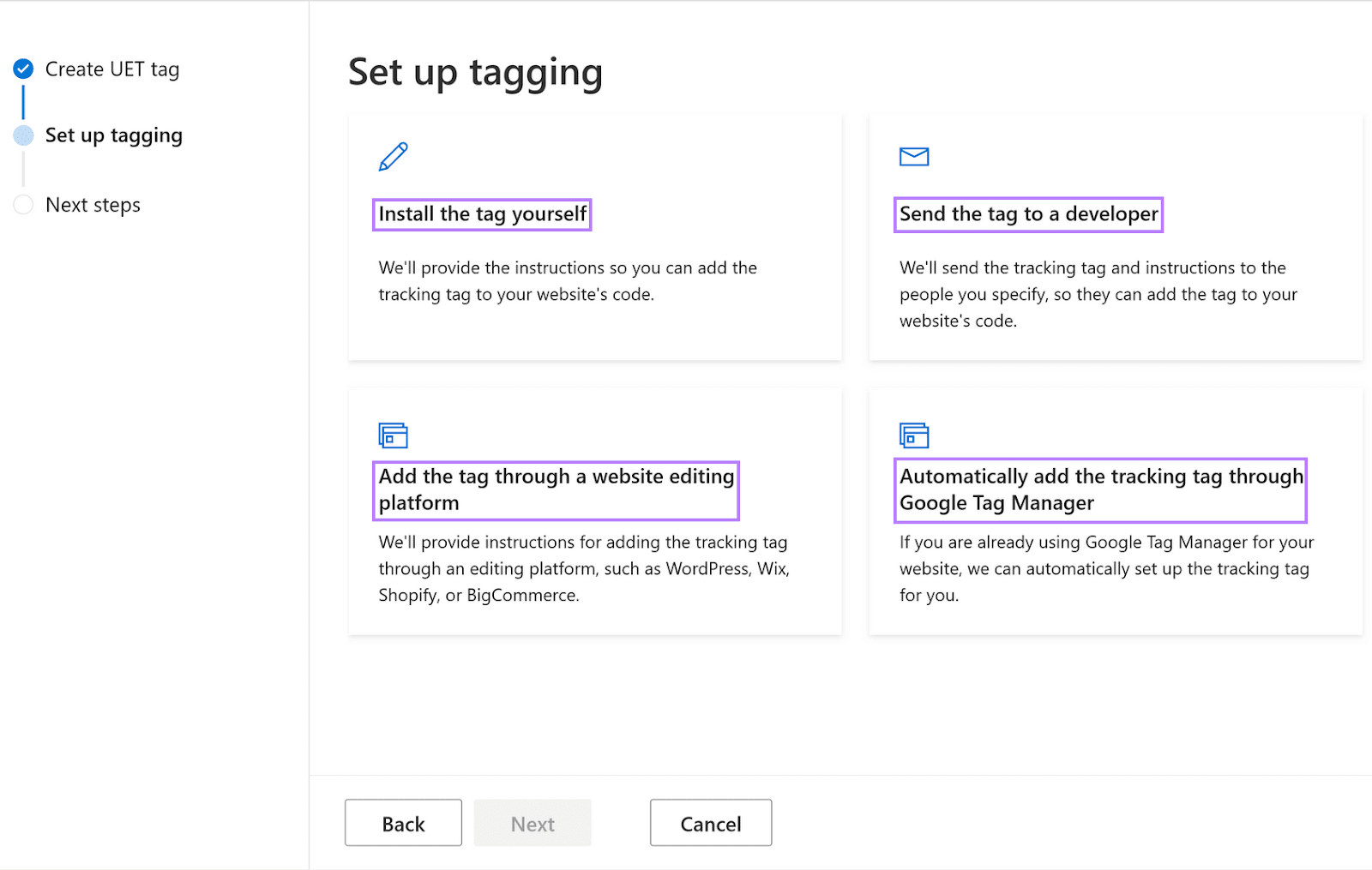This screenshot has height=870, width=1372.
Task: Select Automatically add tag through Google Tag Manager
Action: [x=1101, y=489]
